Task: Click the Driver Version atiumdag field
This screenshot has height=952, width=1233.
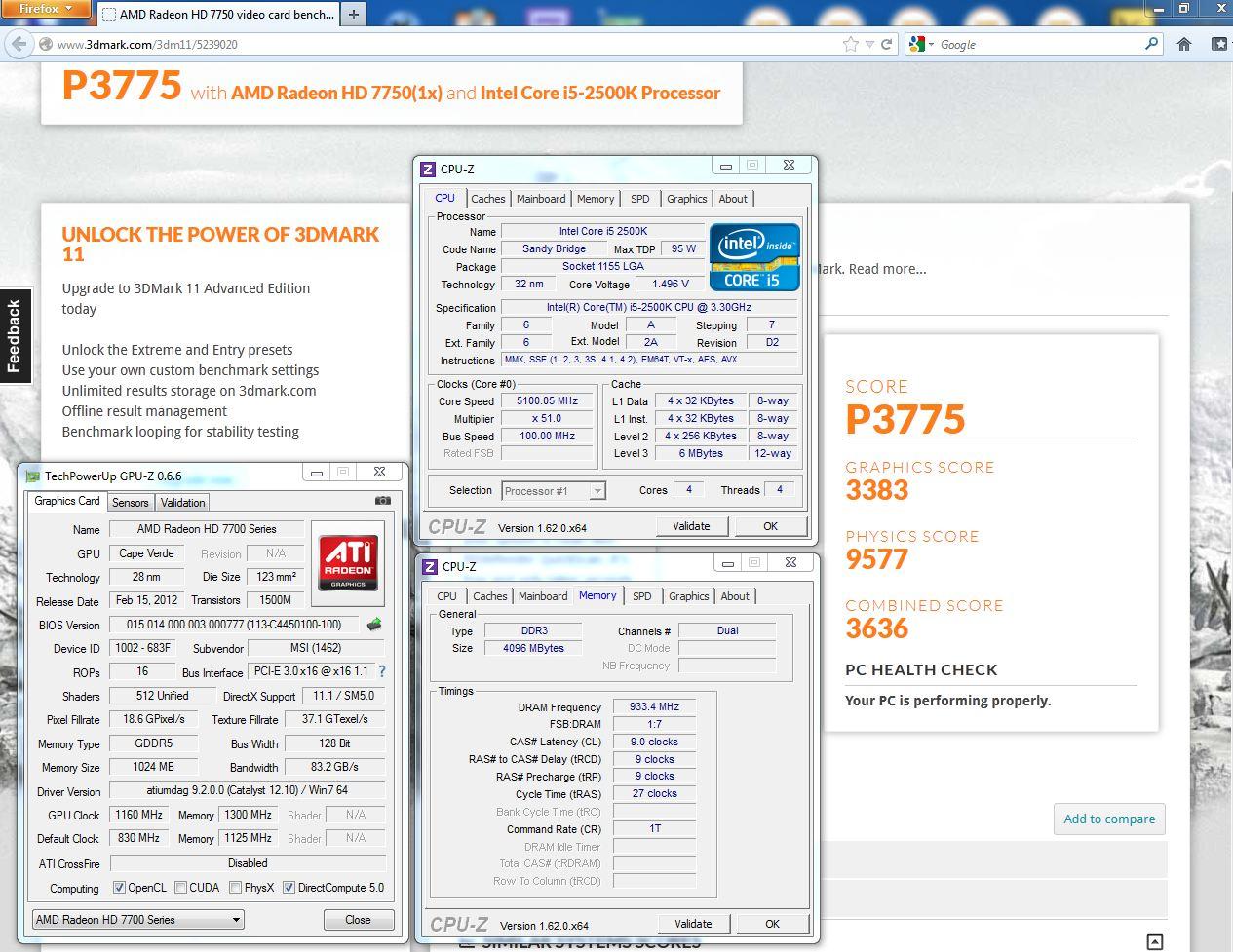Action: click(x=247, y=790)
